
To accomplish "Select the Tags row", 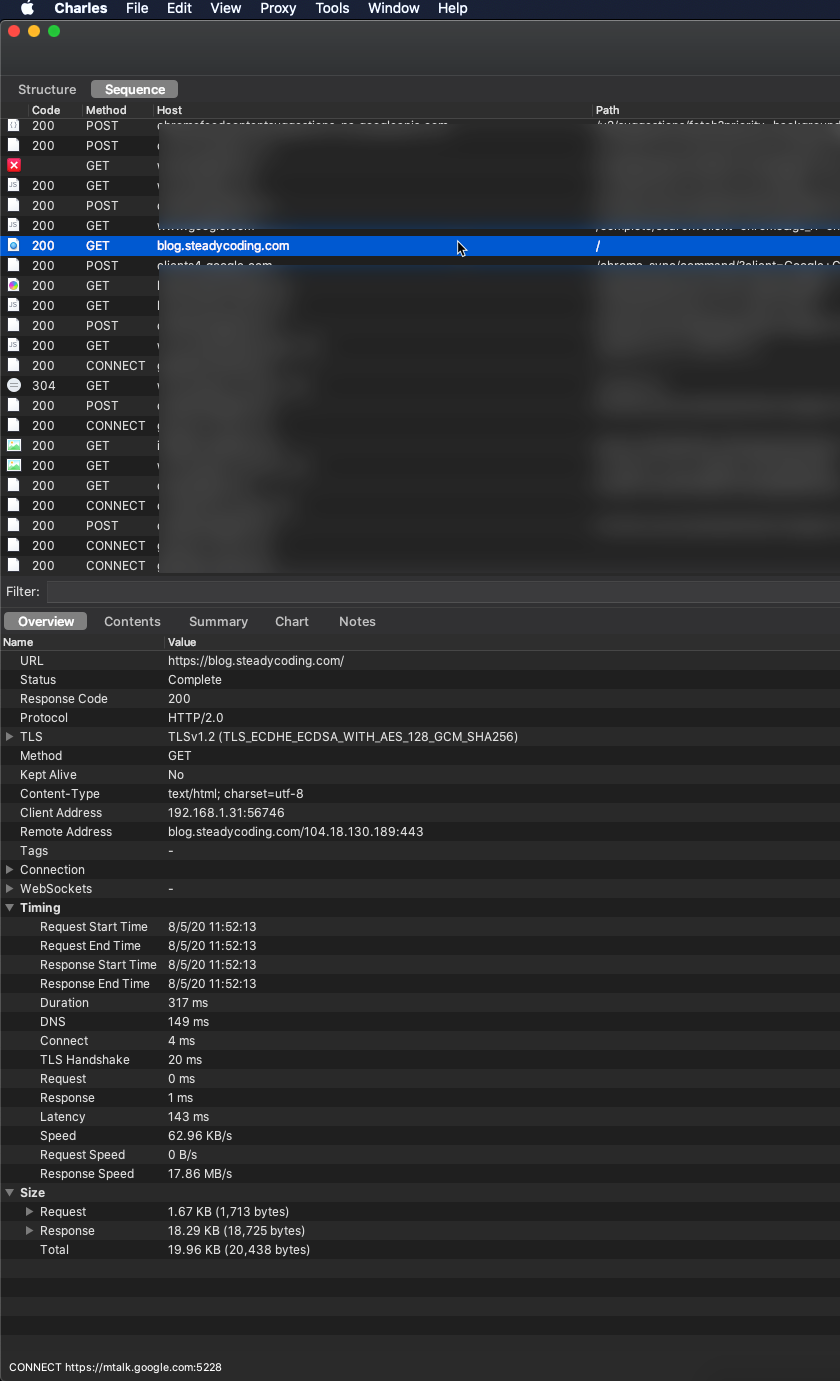I will click(420, 851).
